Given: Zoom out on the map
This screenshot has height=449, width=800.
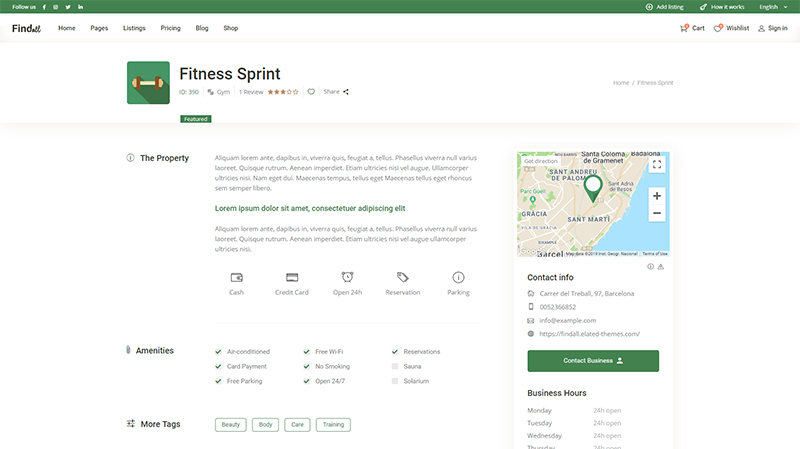Looking at the screenshot, I should tap(656, 214).
